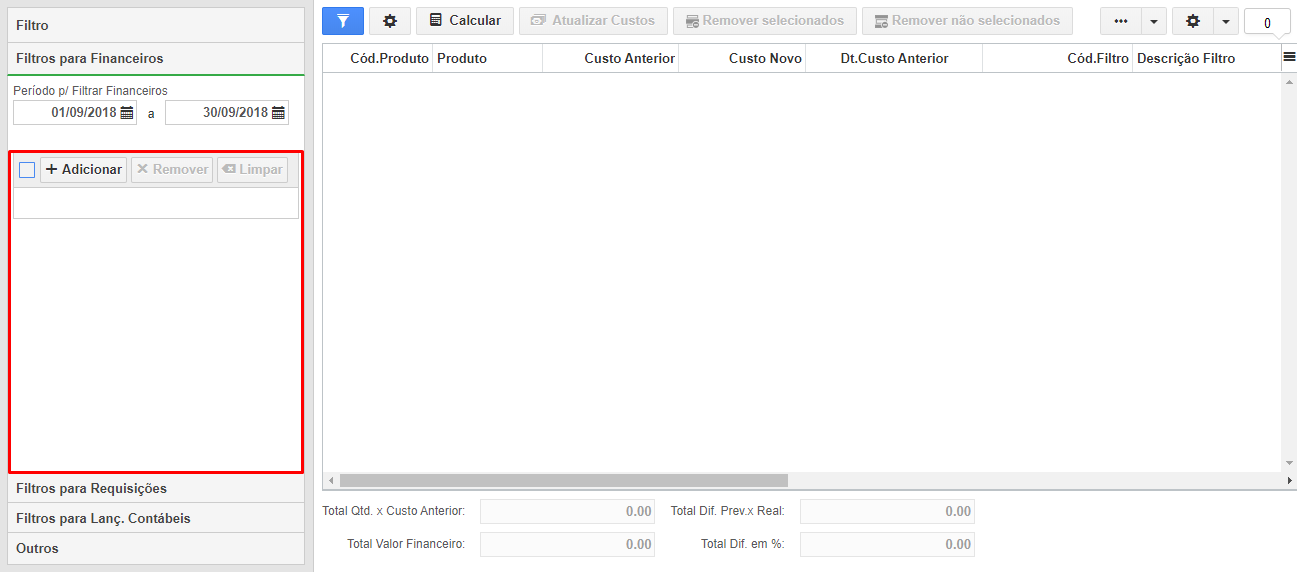Click the right-side gear configuration icon

tap(1192, 21)
